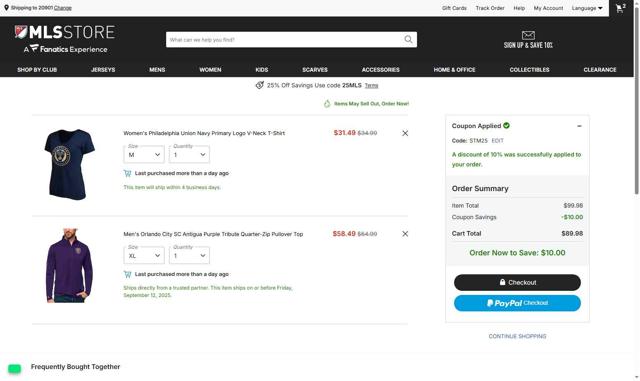Click the Cart Total $89.98 amount
This screenshot has width=640, height=381.
click(x=572, y=234)
